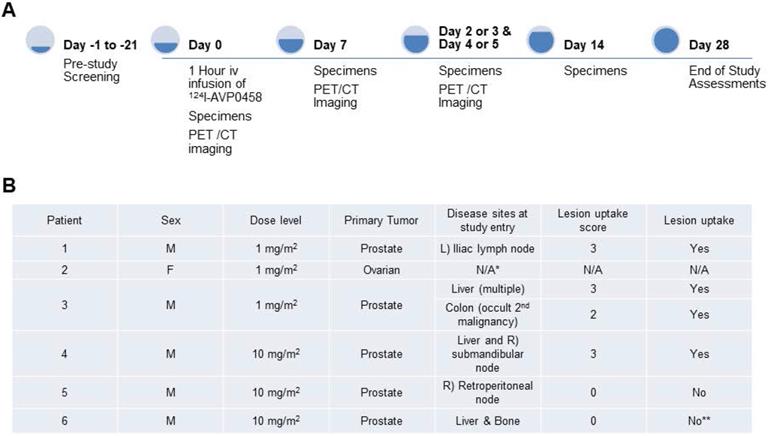Viewport: 769px width, 436px height.
Task: Select the Day 14 timeline circle
Action: (540, 40)
